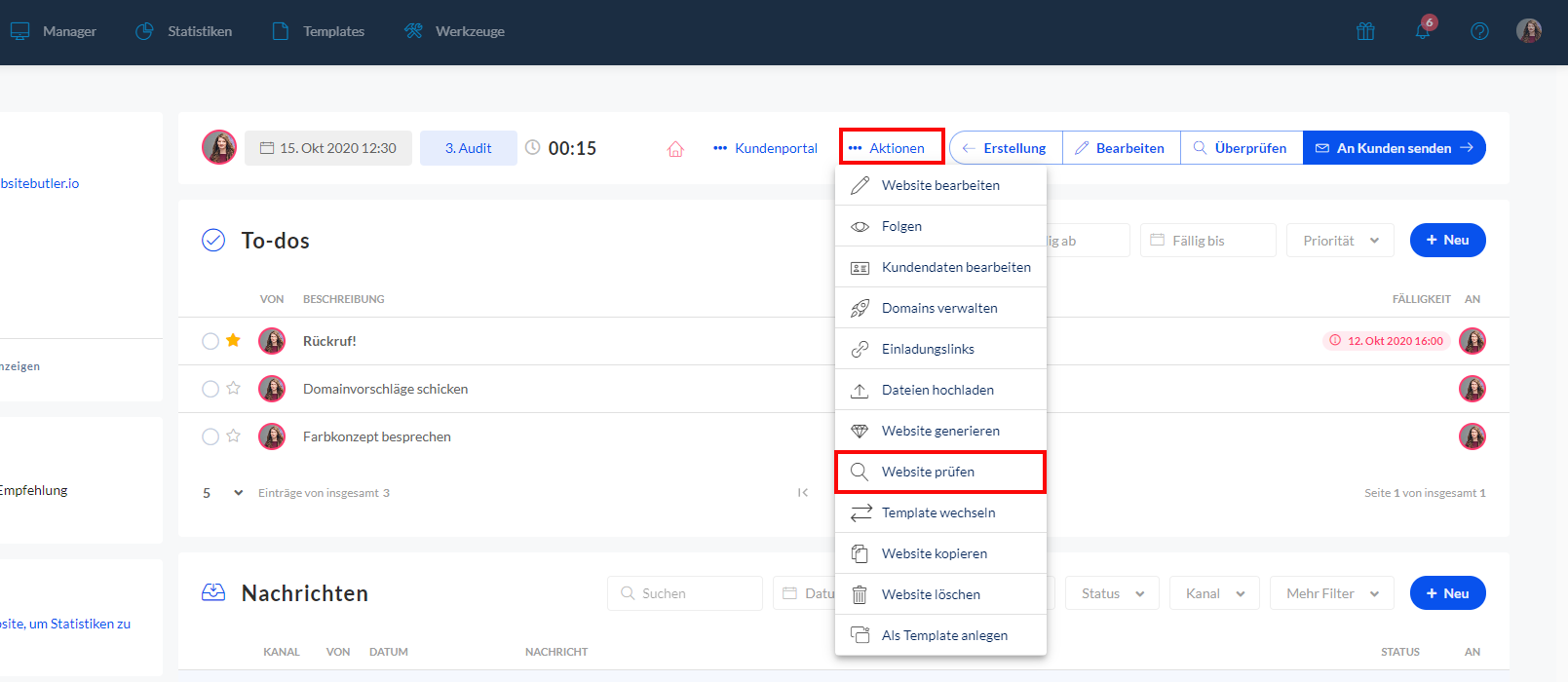Select Einladungslinks menu entry
1568x682 pixels.
click(940, 349)
